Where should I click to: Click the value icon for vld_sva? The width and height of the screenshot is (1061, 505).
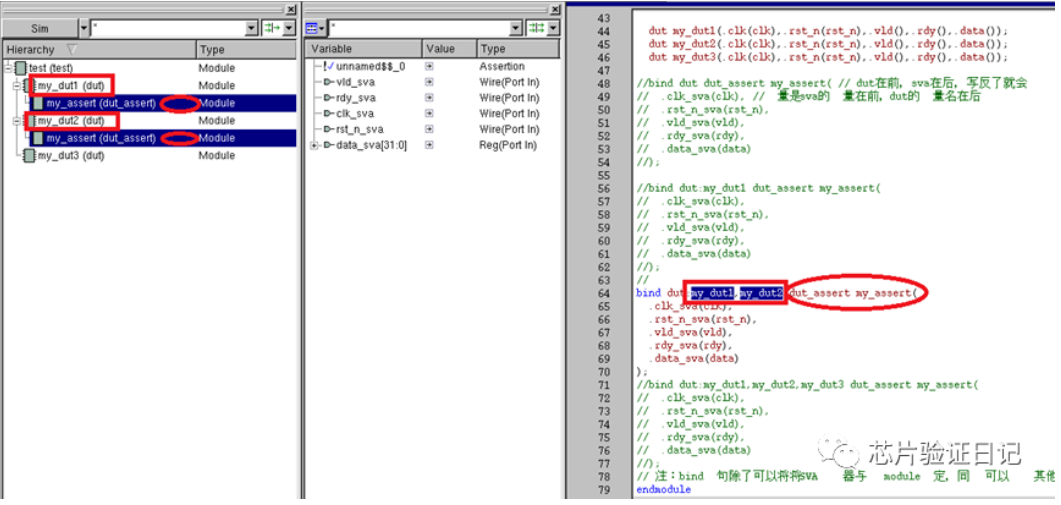429,82
